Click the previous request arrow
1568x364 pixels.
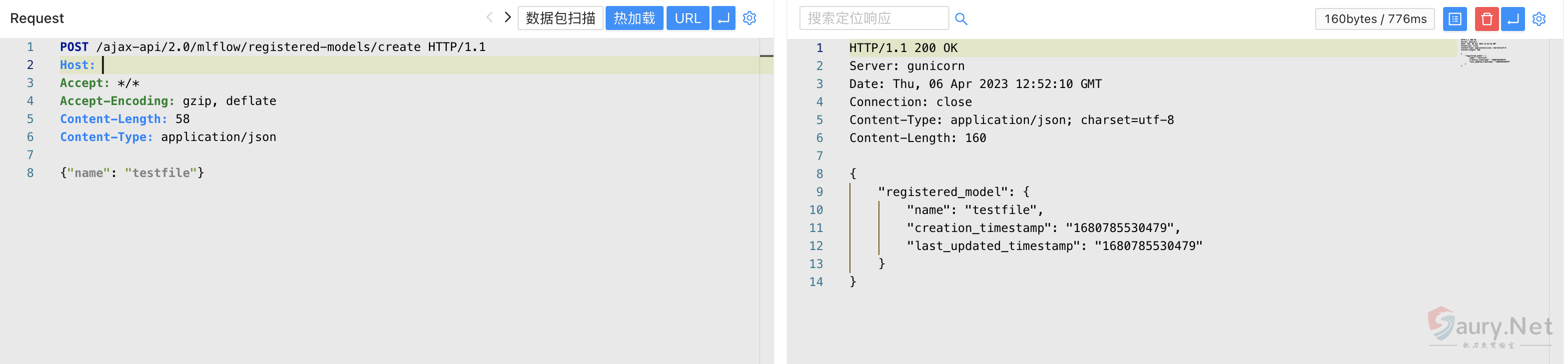489,17
